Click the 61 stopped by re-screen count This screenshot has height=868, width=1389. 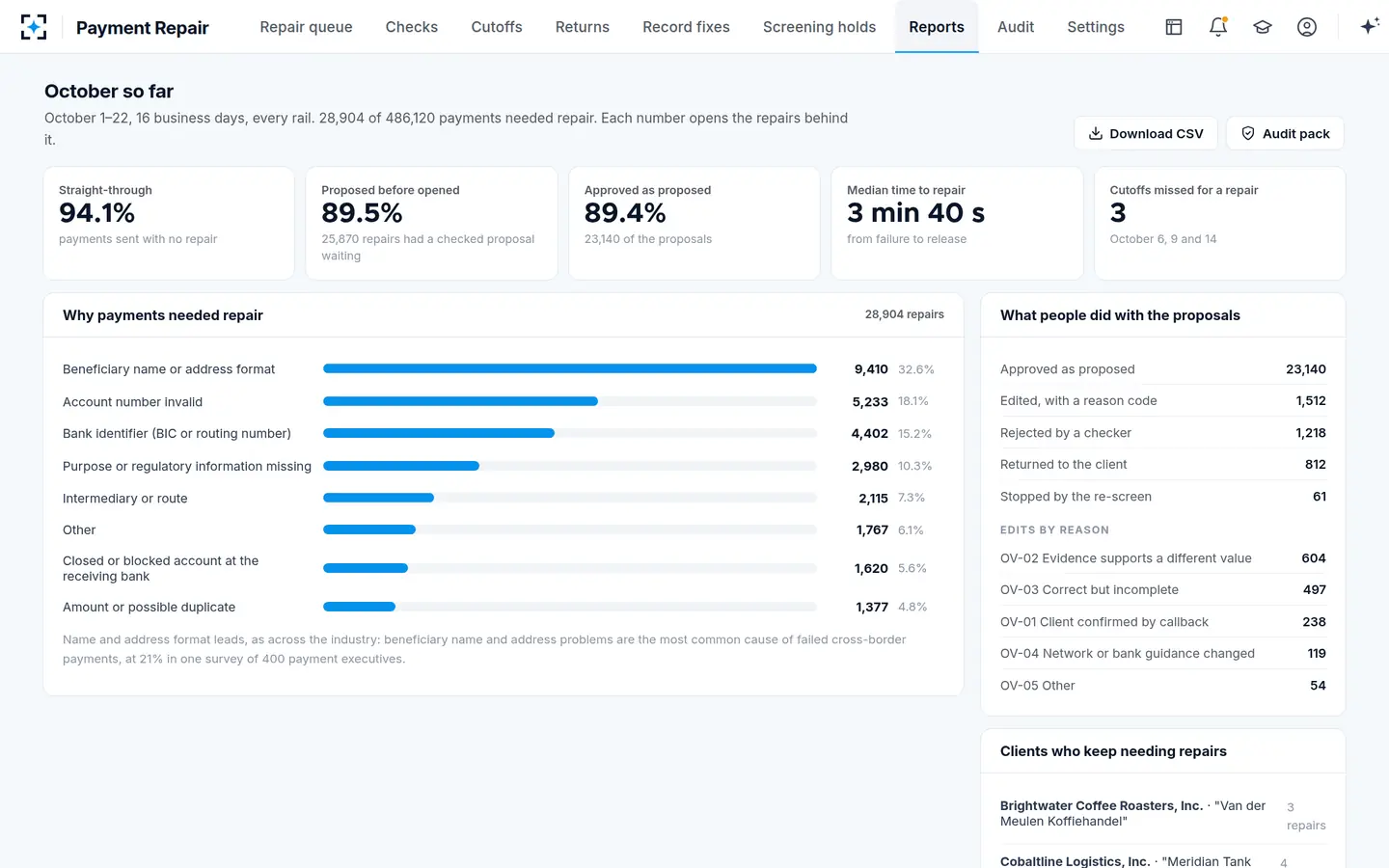tap(1320, 497)
